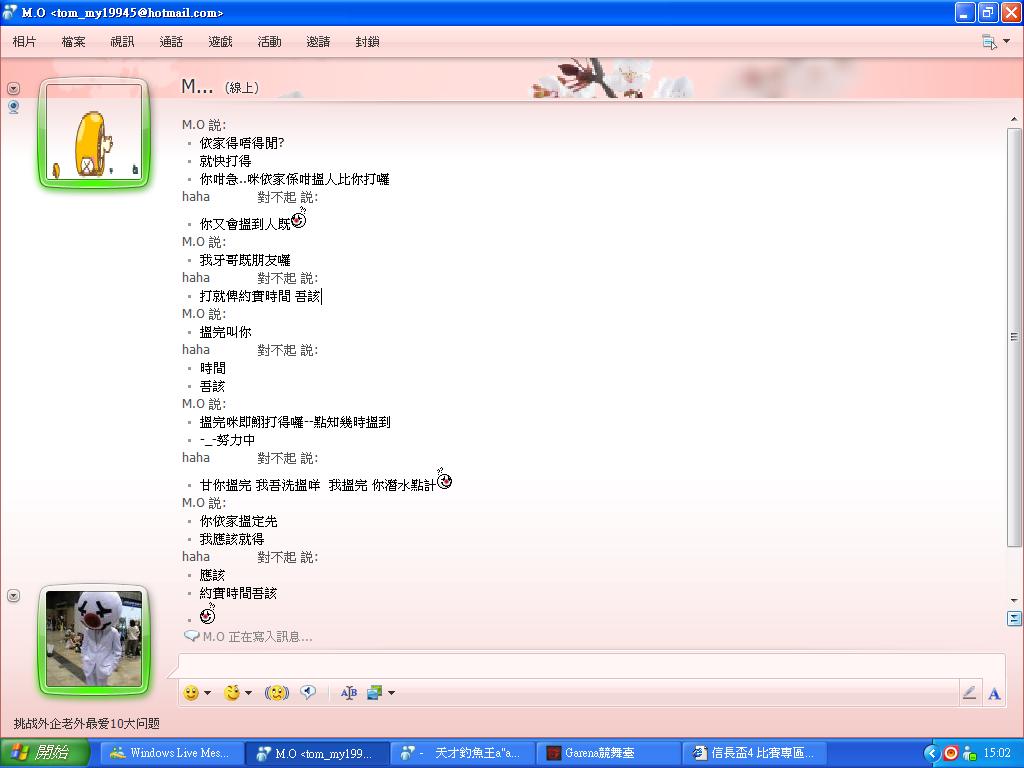The width and height of the screenshot is (1024, 768).
Task: Open background picker dropdown arrow
Action: pyautogui.click(x=391, y=693)
